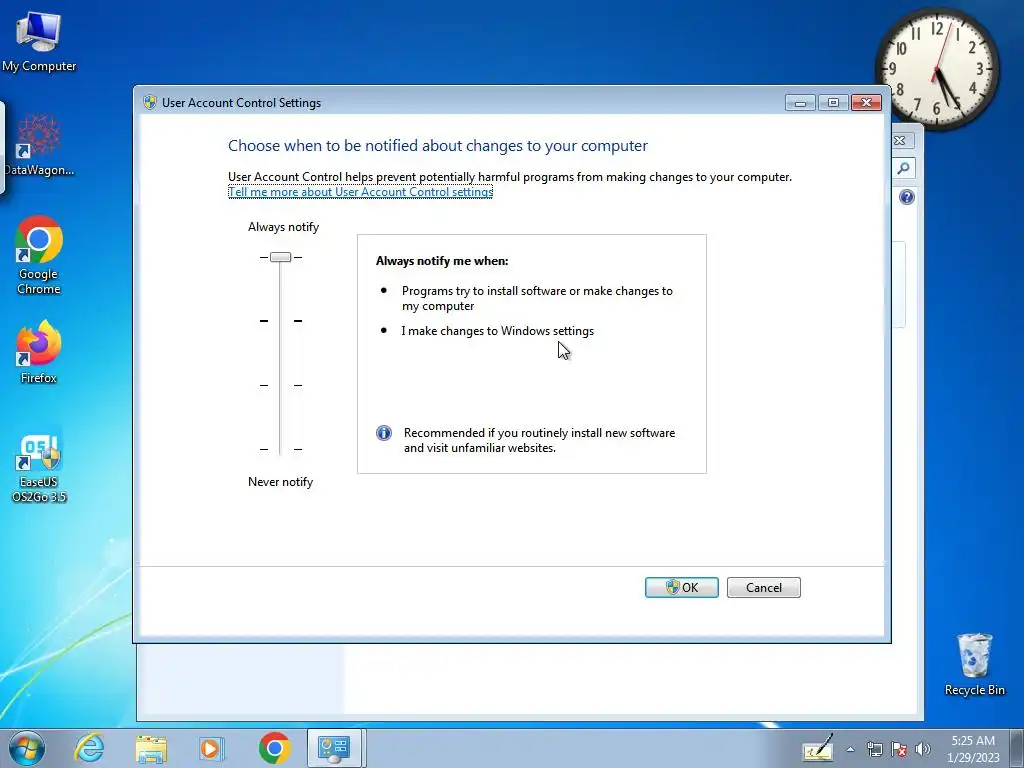Click the taskbar date and time
Viewport: 1024px width, 768px height.
[973, 749]
